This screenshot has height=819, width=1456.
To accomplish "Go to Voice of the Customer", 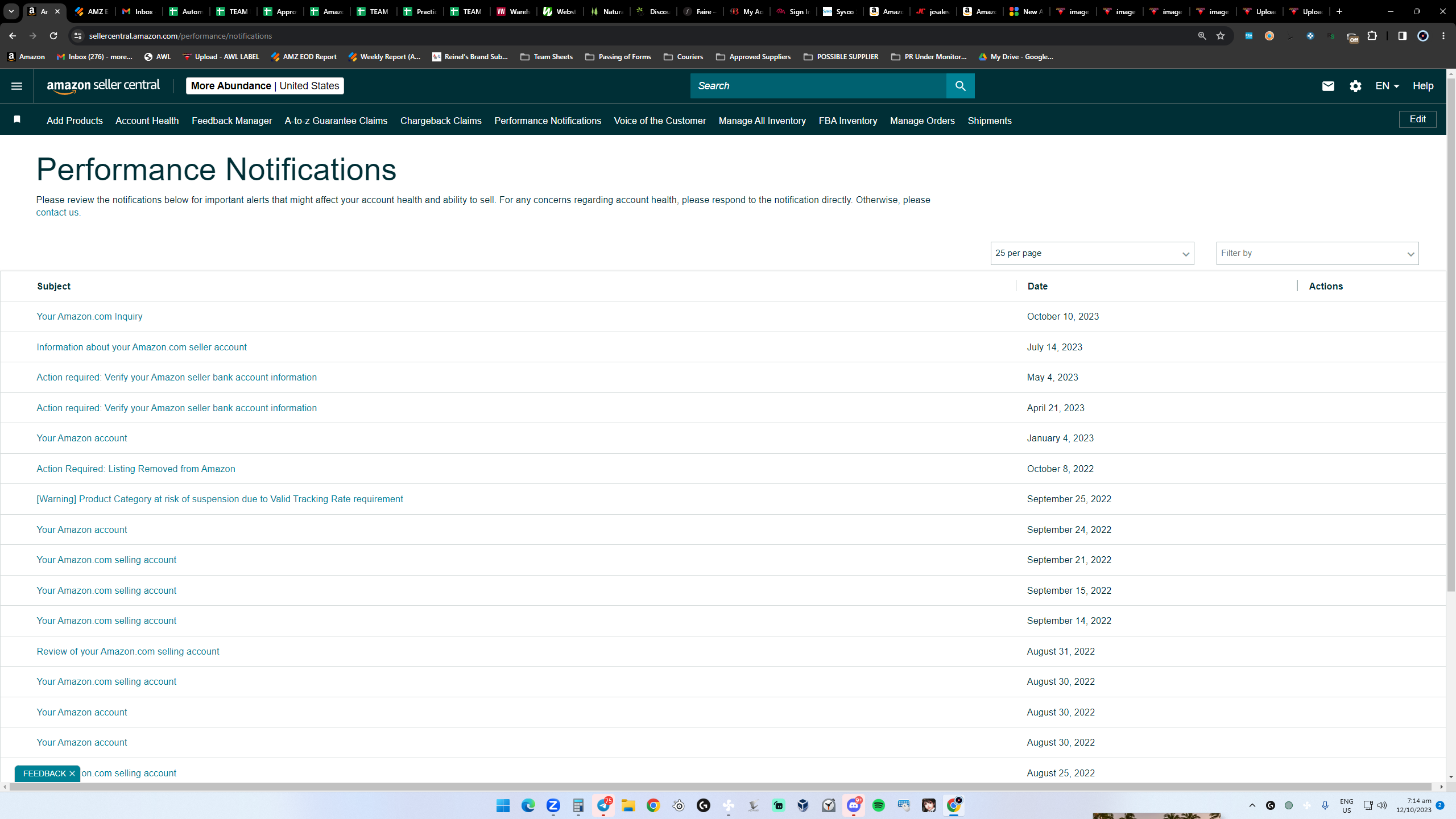I will coord(660,121).
